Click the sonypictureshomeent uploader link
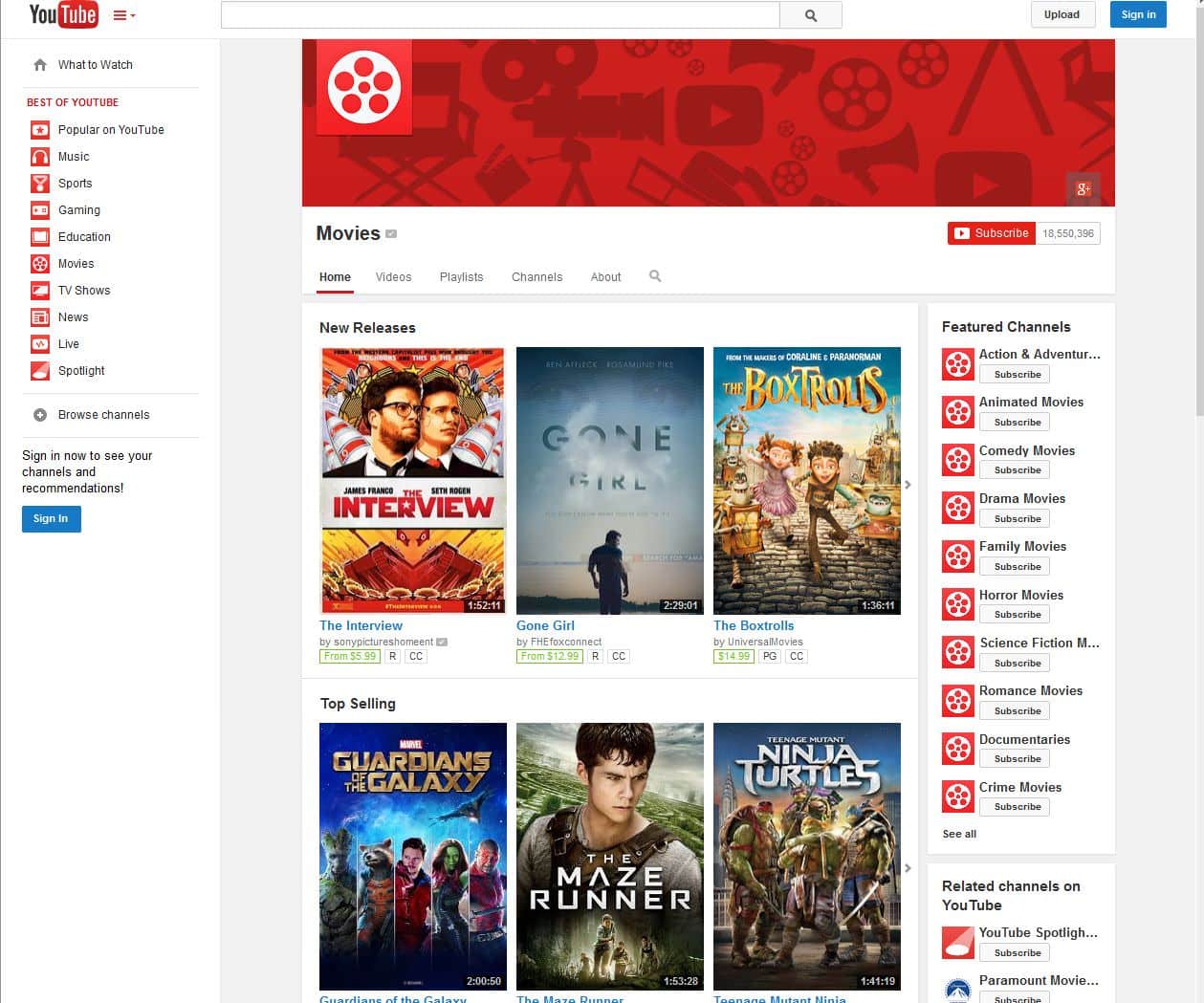1204x1003 pixels. 383,642
